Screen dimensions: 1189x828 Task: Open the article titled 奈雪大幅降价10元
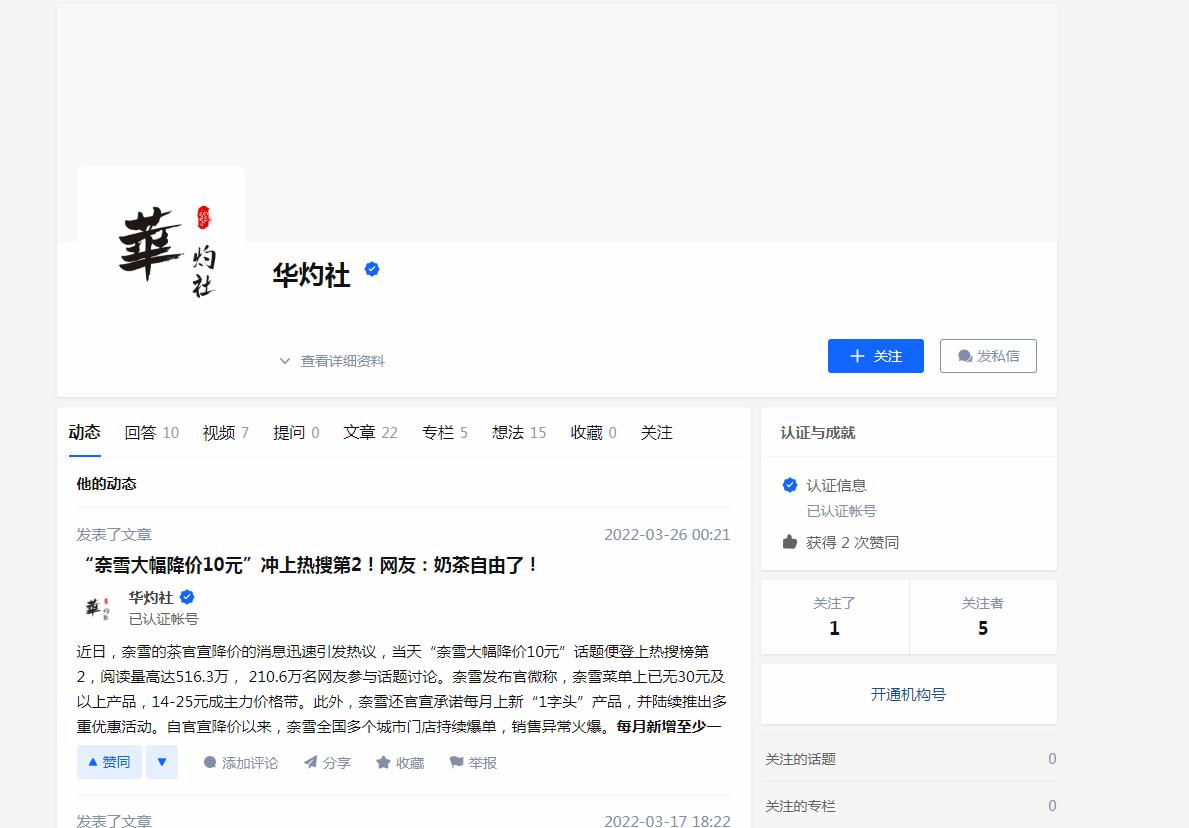[309, 565]
